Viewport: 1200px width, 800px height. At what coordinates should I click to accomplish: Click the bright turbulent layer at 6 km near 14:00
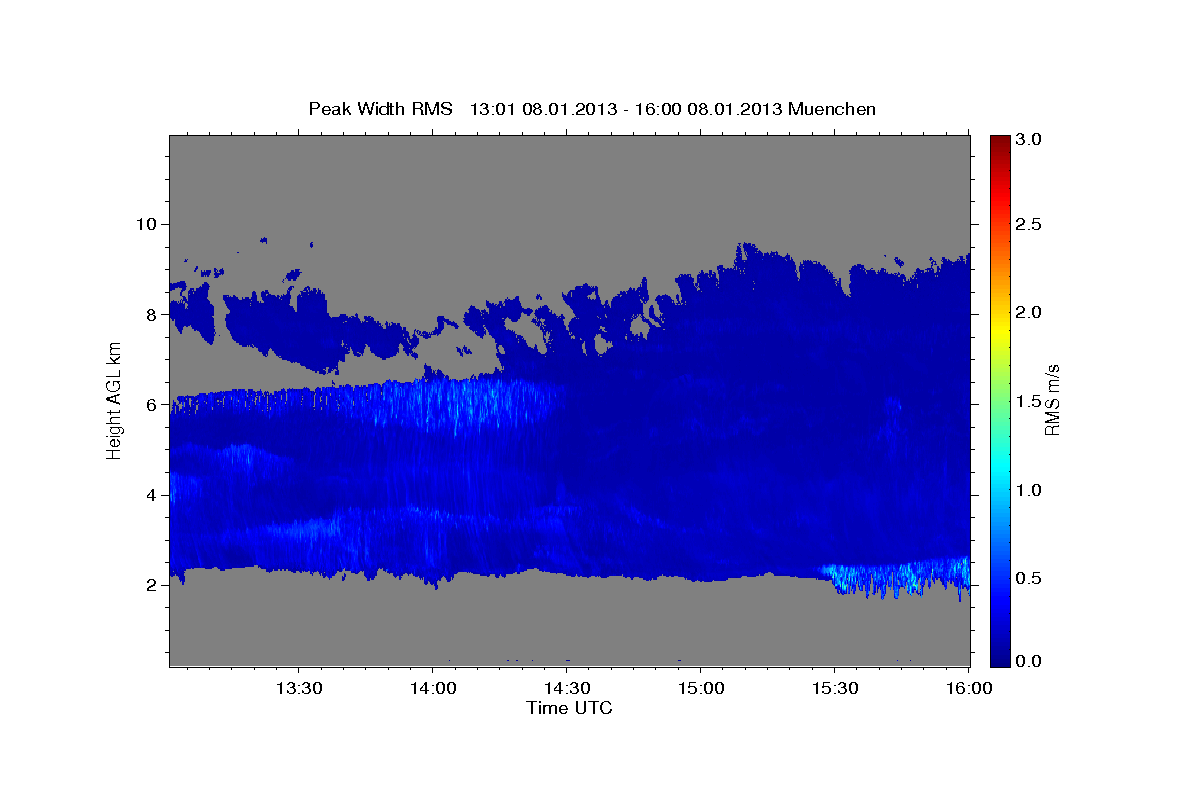[x=460, y=403]
